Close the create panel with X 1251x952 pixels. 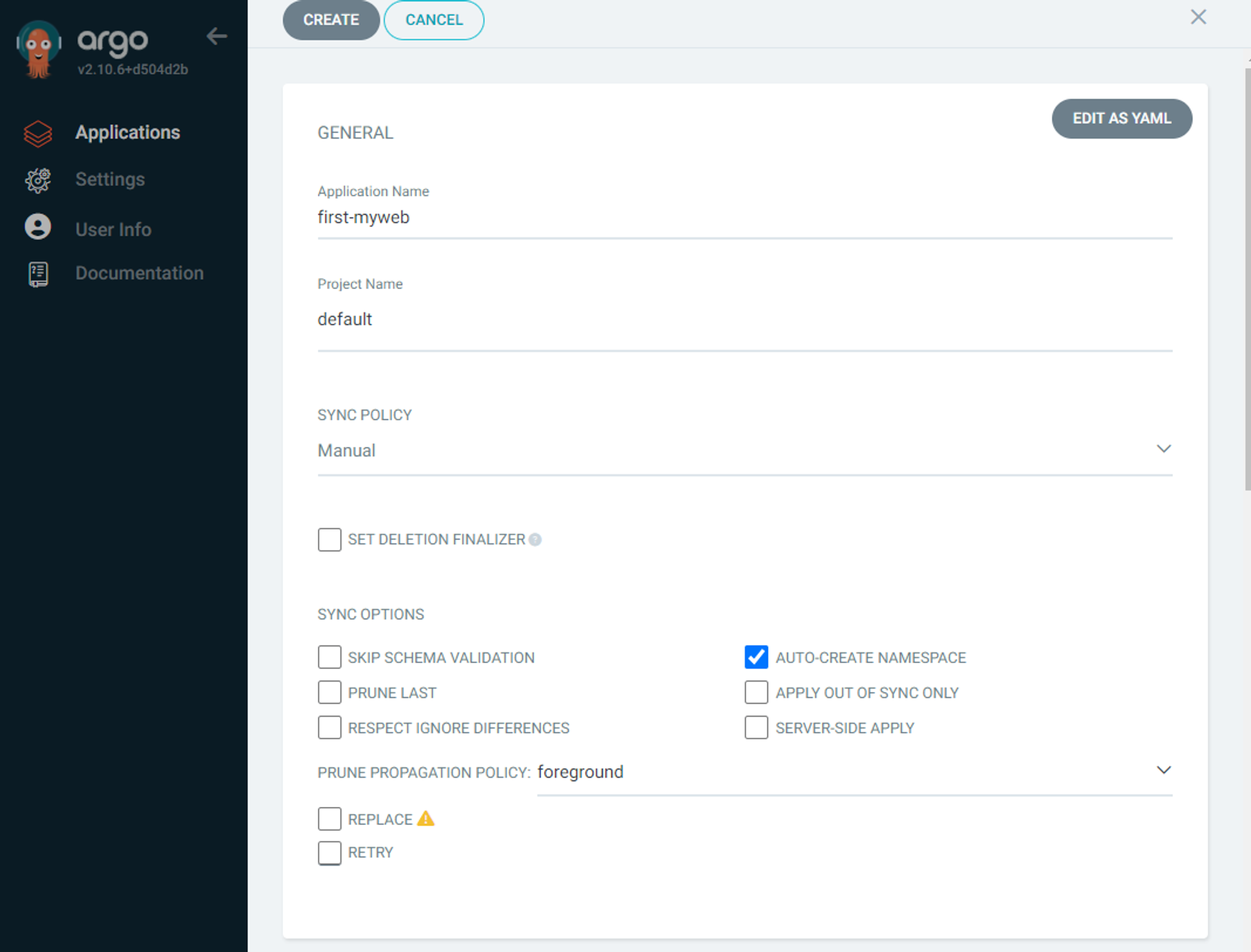1198,17
